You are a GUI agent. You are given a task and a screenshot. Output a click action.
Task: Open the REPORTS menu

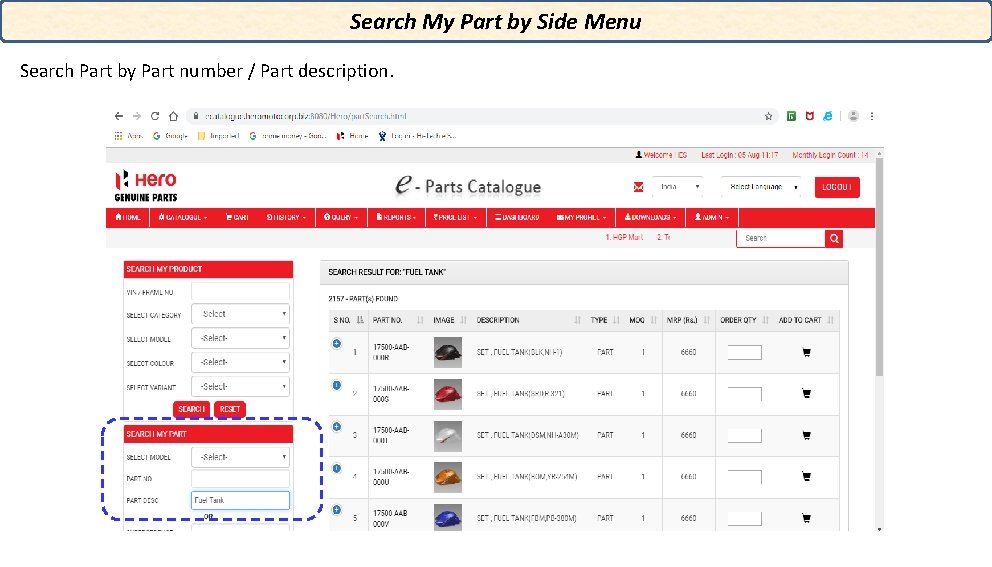[x=396, y=217]
